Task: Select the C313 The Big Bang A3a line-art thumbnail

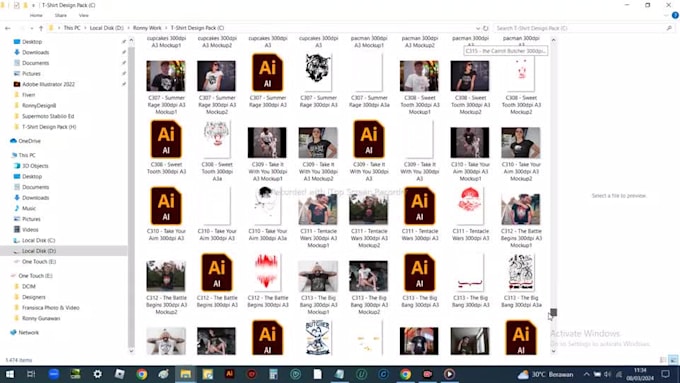Action: point(521,272)
